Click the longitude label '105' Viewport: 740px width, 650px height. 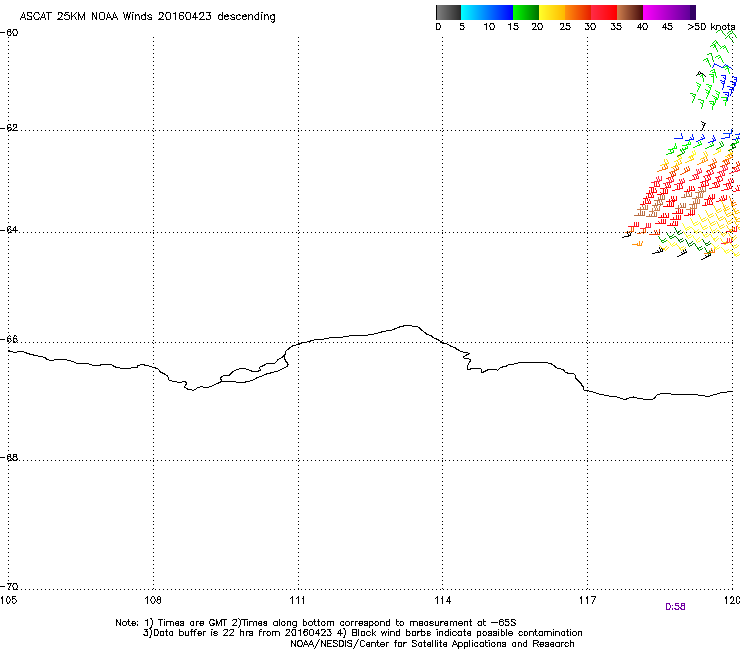pos(8,600)
